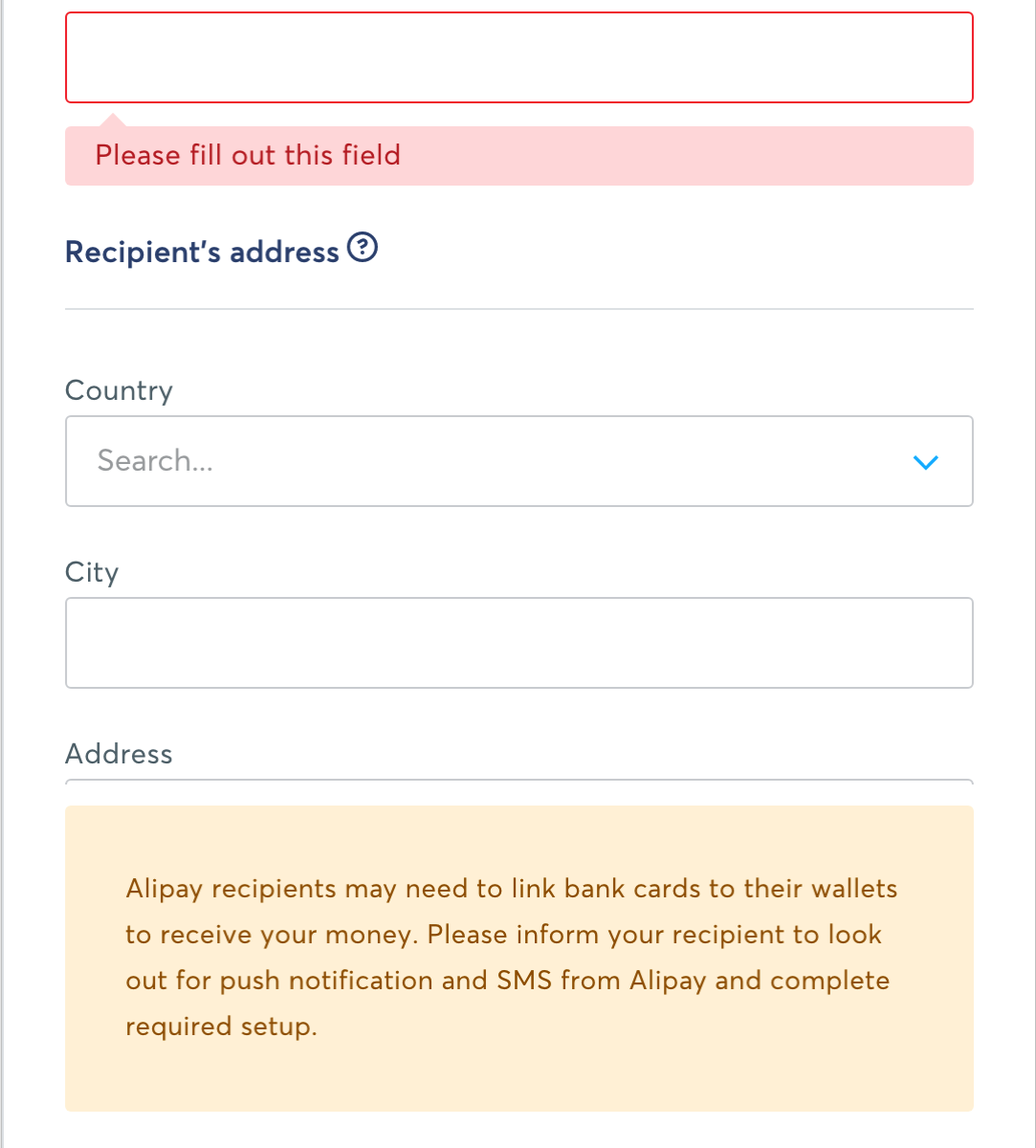
Task: Click the City field label
Action: click(92, 572)
